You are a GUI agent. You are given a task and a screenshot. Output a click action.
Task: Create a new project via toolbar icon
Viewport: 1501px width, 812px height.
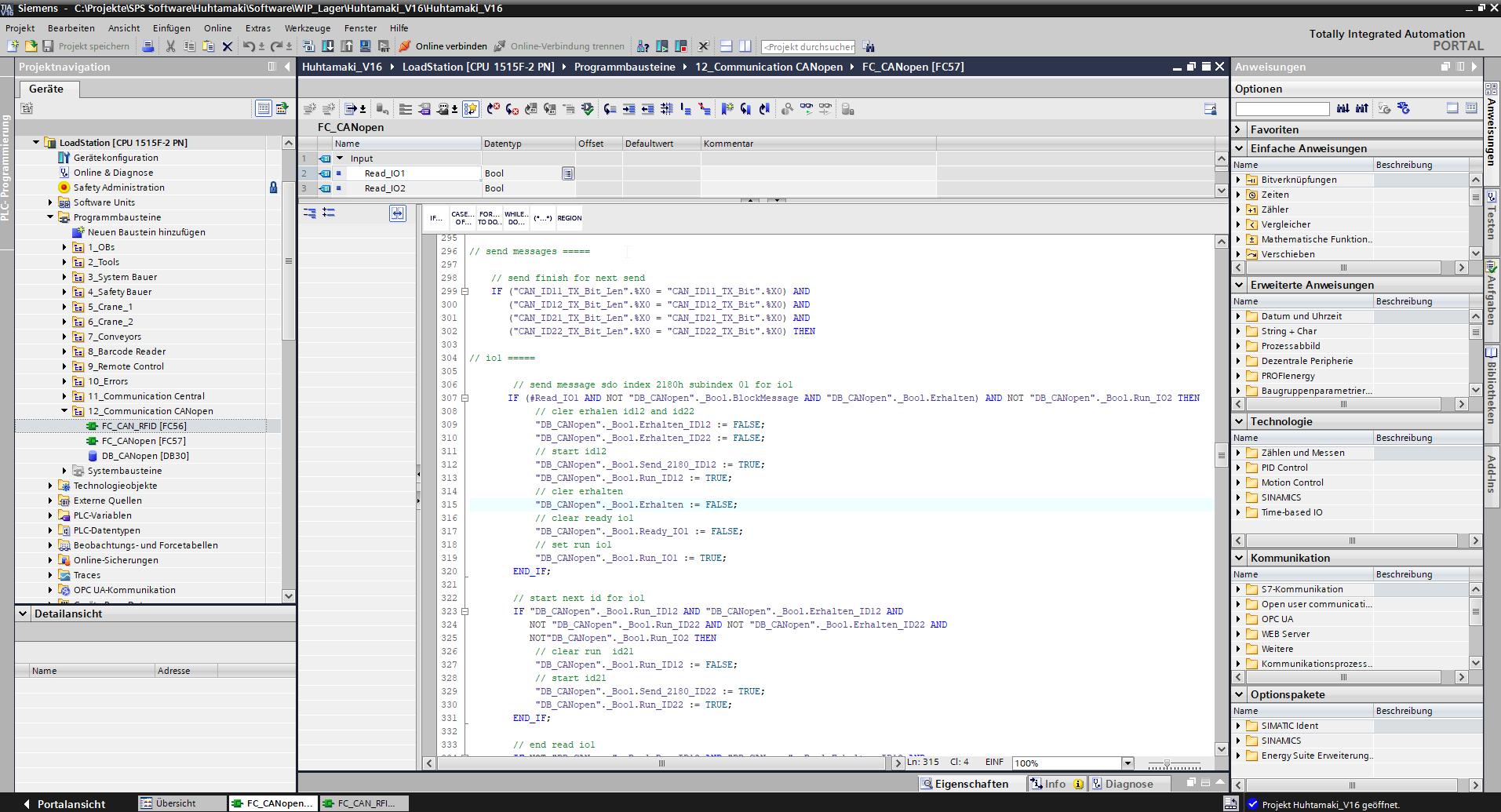(13, 46)
